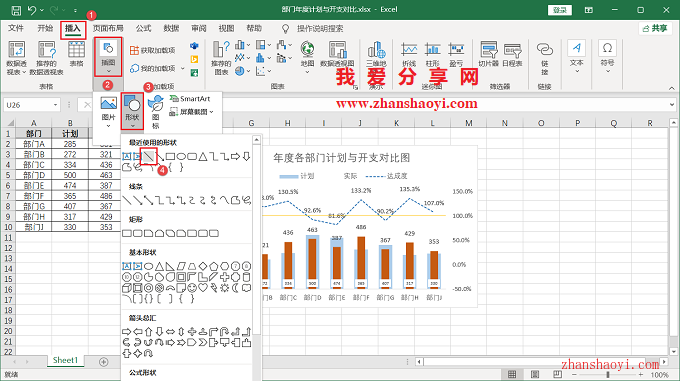Image resolution: width=680 pixels, height=381 pixels.
Task: Insert a 日程表 timeline
Action: click(512, 54)
